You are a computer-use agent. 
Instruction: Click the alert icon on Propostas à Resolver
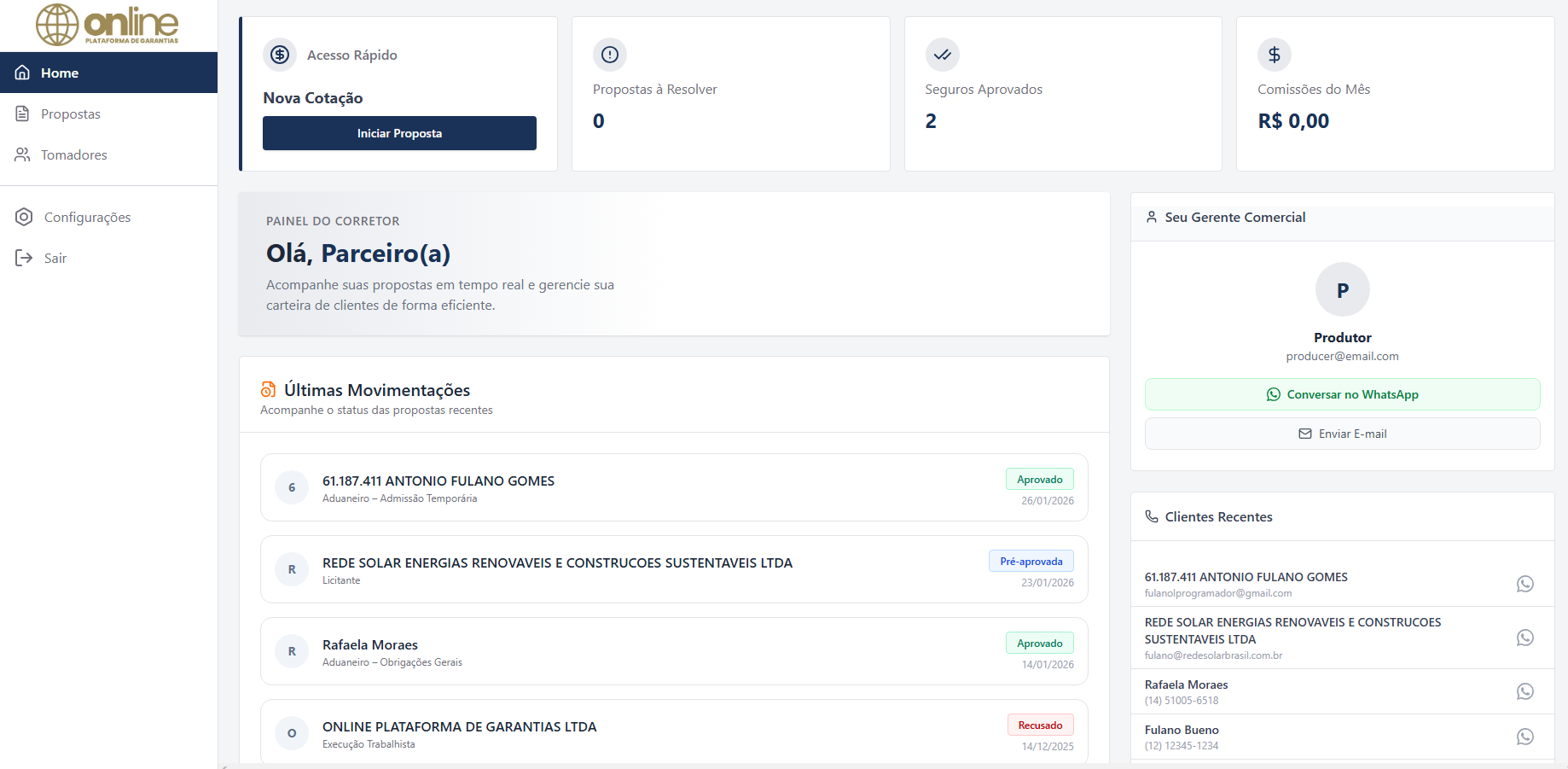pyautogui.click(x=609, y=55)
